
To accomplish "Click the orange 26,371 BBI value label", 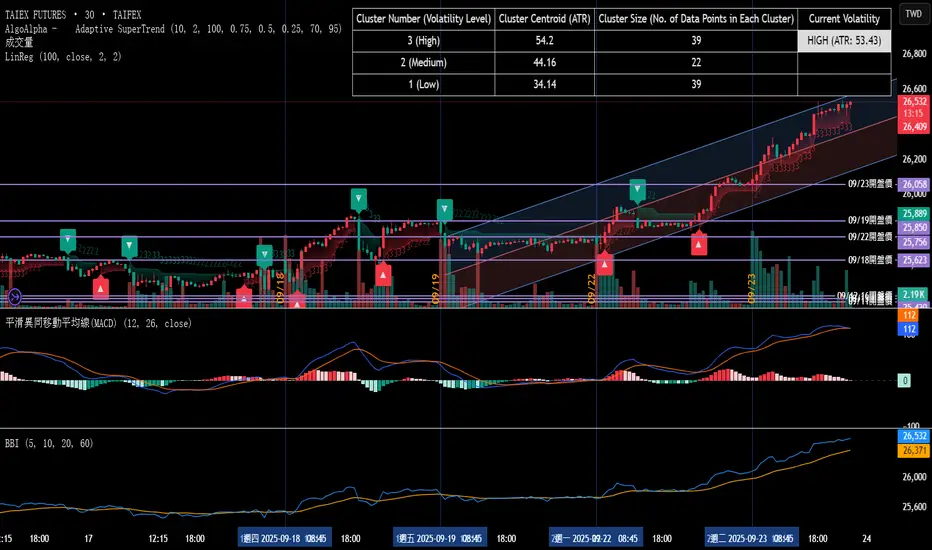I will tap(914, 451).
